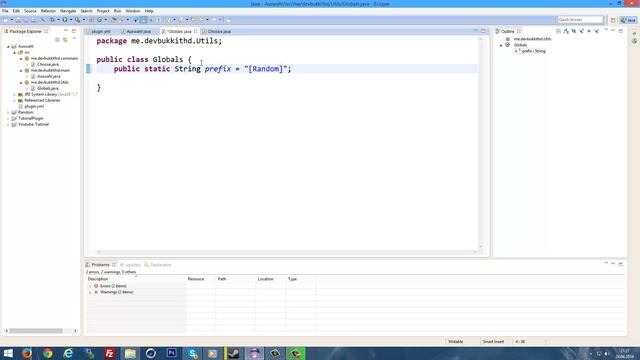Select Globals.java in Package Explorer
The image size is (640, 360).
(48, 88)
